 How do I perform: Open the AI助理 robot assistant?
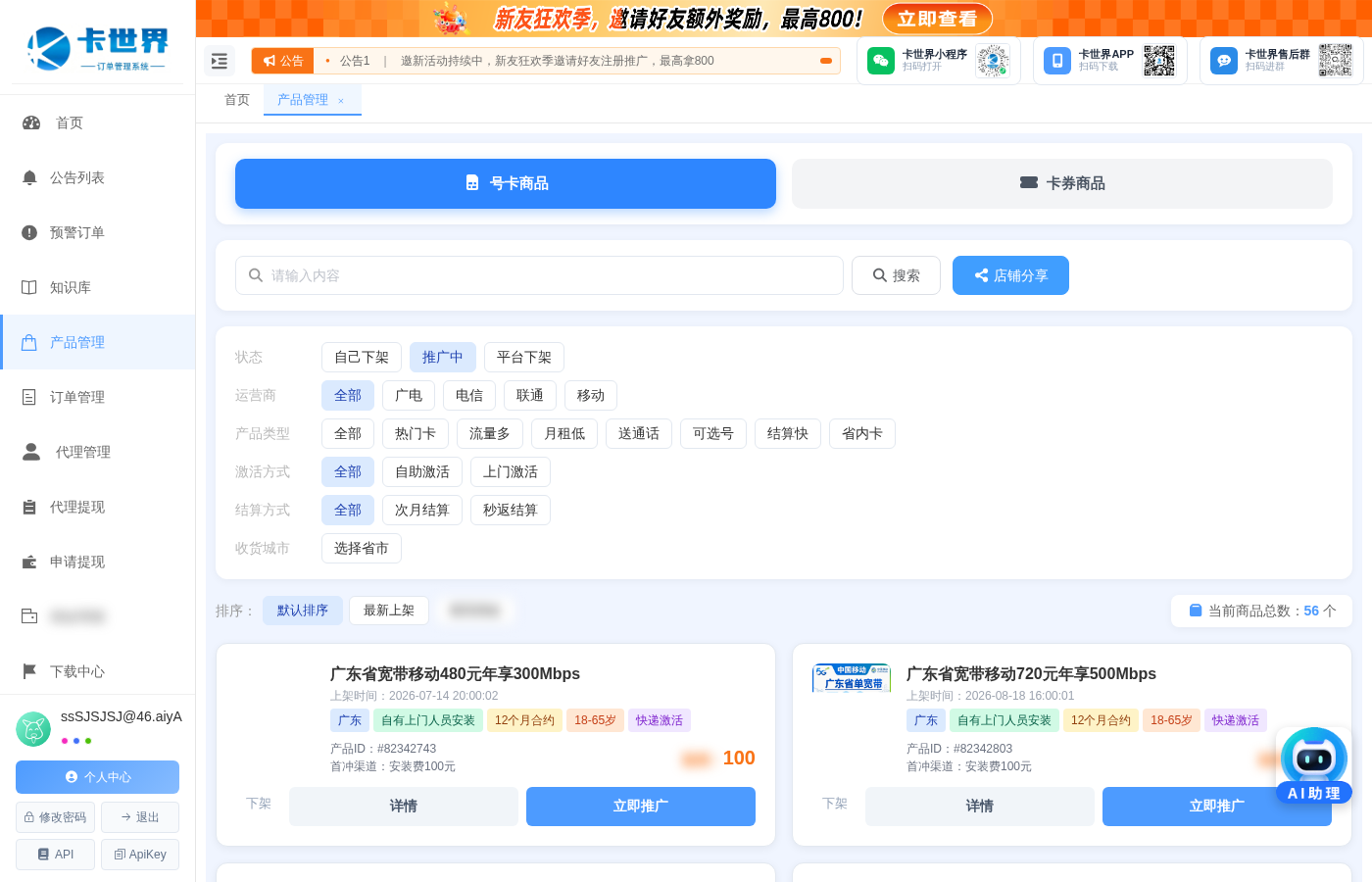tap(1314, 765)
